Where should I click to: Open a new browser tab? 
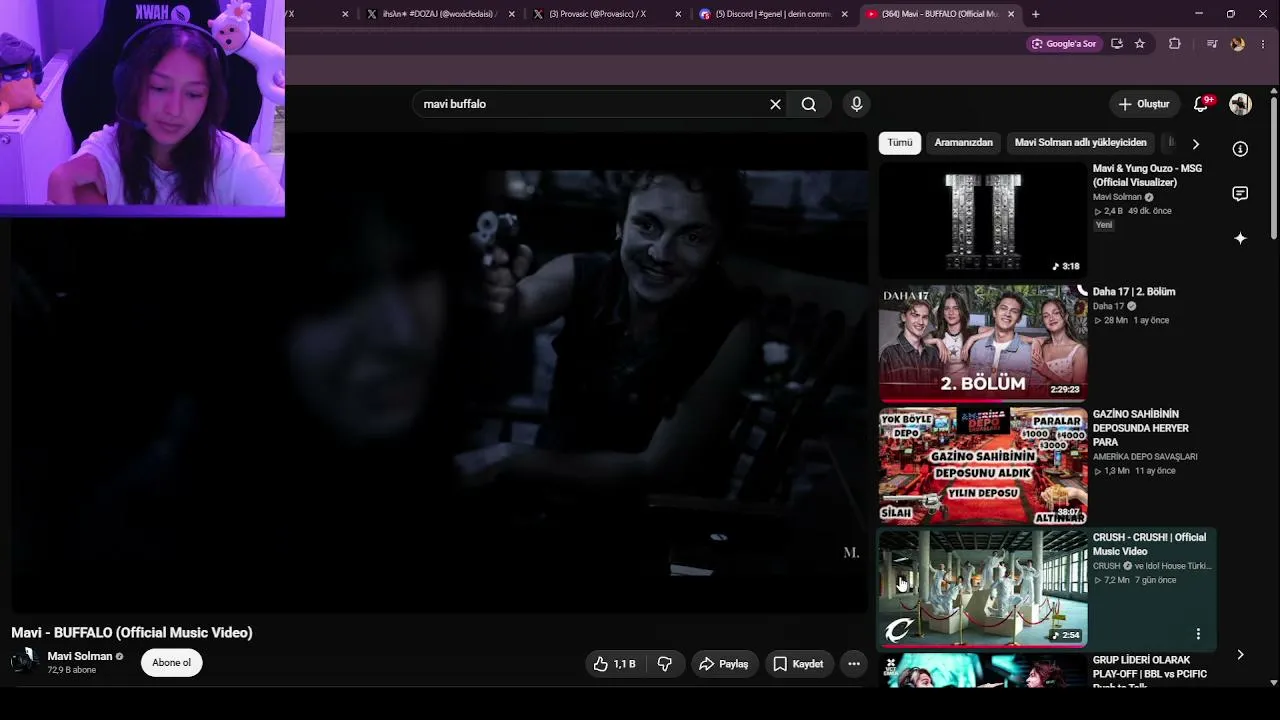[1035, 14]
